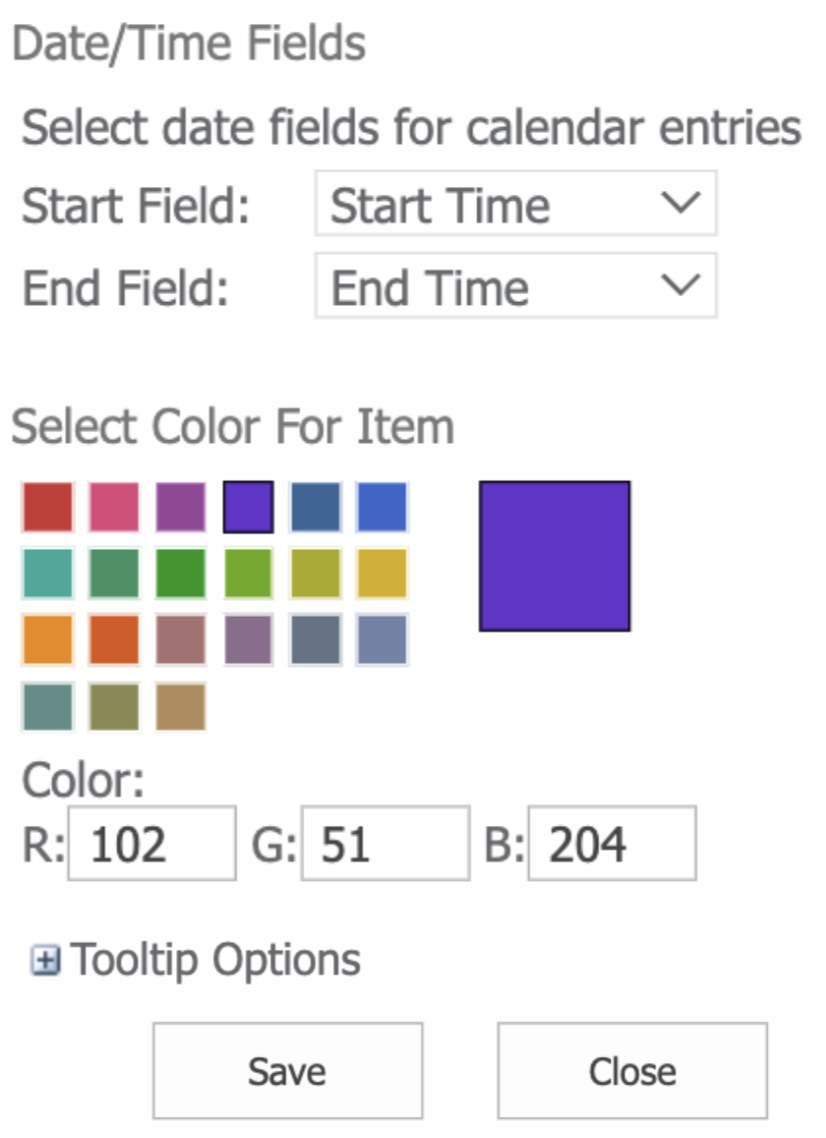Click the Close button
826x1138 pixels.
(x=632, y=1071)
